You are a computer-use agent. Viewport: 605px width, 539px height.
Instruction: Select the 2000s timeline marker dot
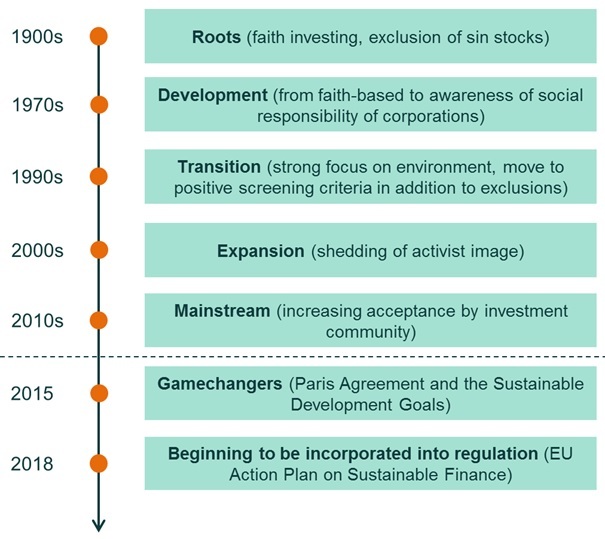click(99, 250)
